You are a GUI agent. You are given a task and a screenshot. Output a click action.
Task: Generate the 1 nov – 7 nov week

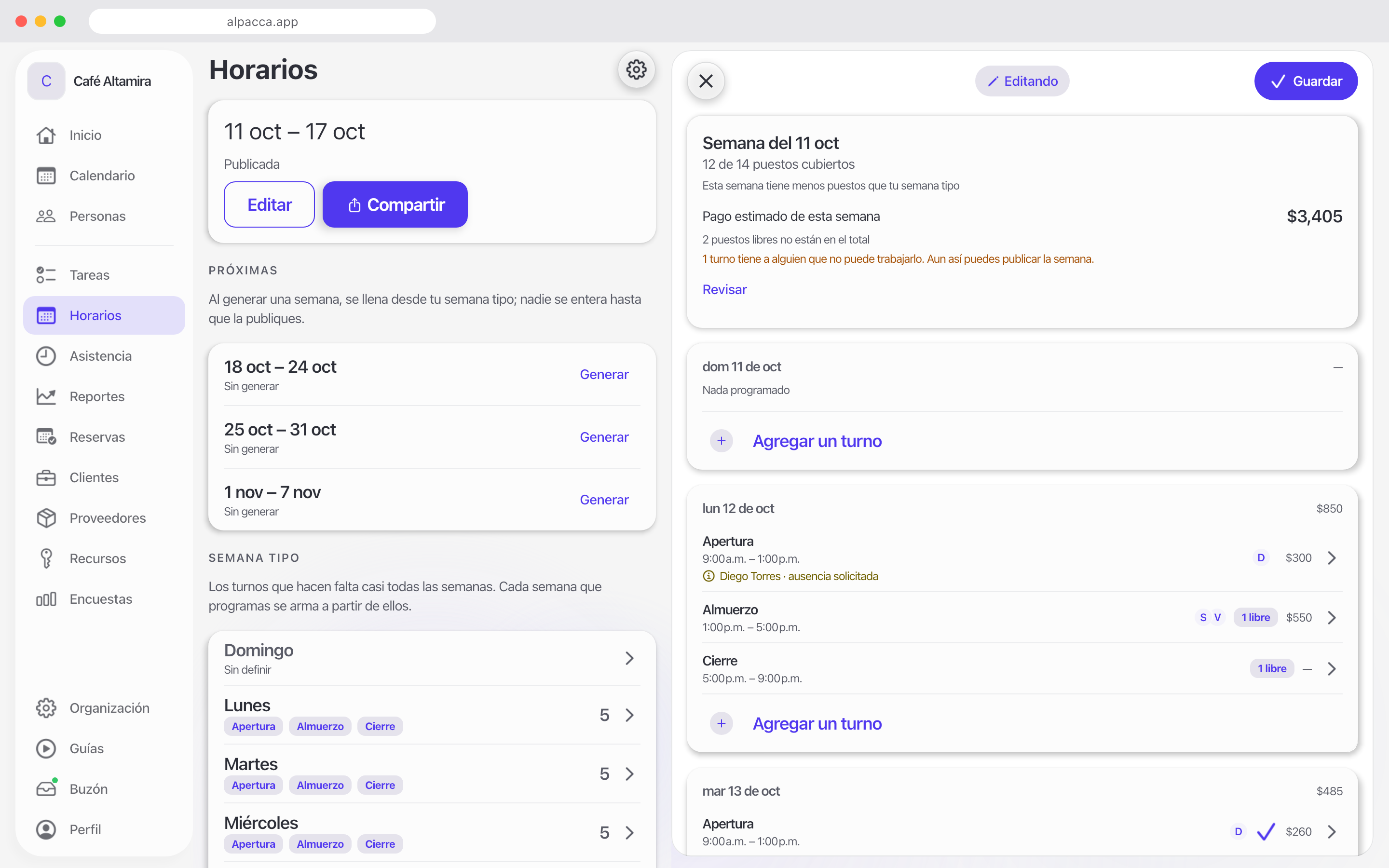(x=604, y=500)
